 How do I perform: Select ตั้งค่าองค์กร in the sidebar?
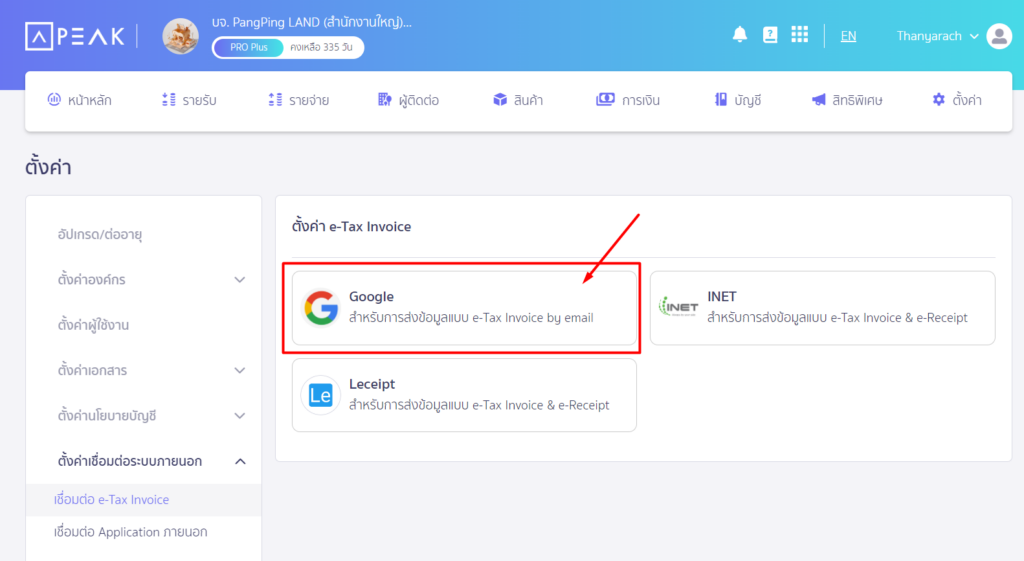(91, 280)
